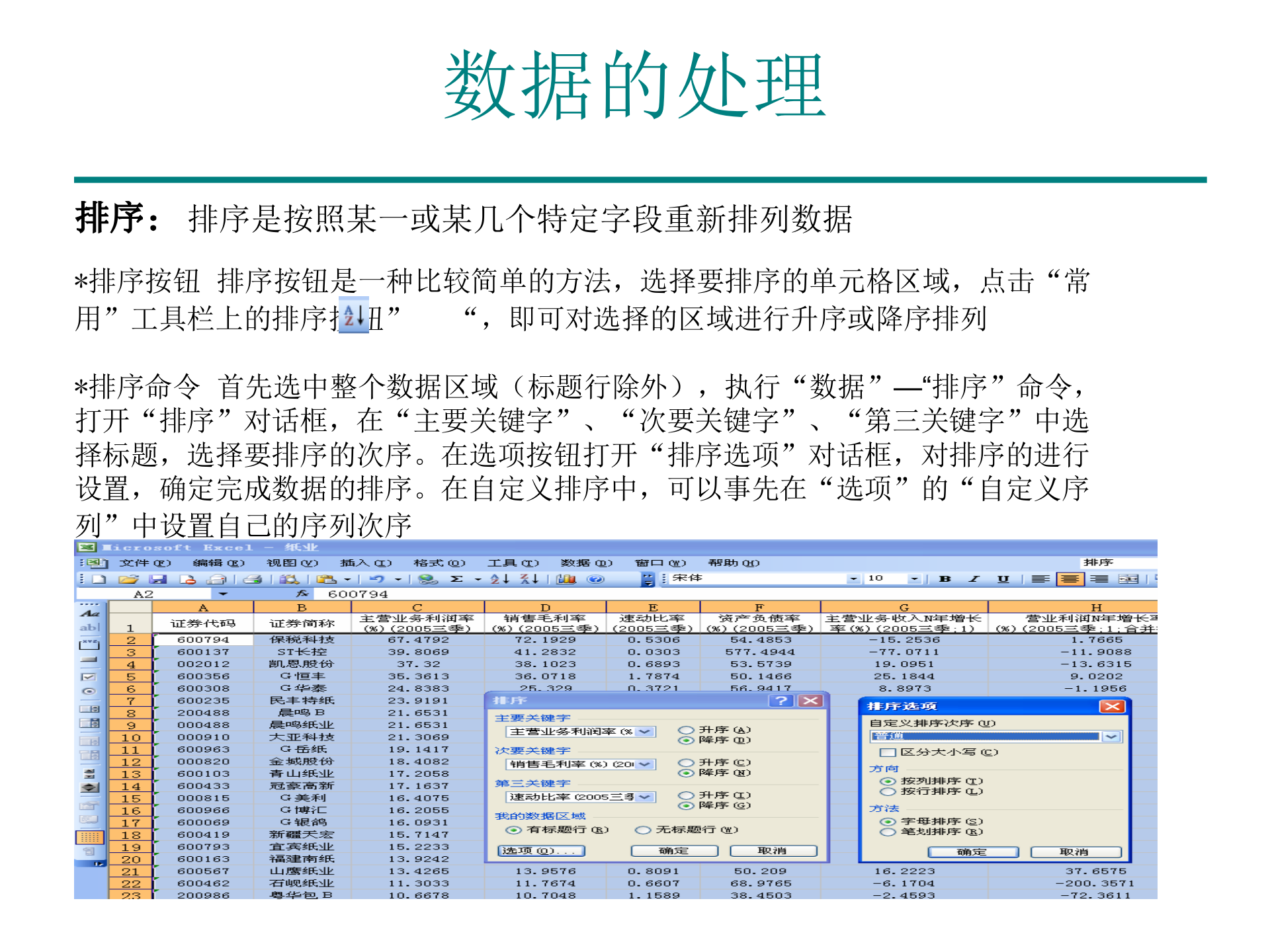
Task: Open the 格式 menu
Action: [441, 563]
